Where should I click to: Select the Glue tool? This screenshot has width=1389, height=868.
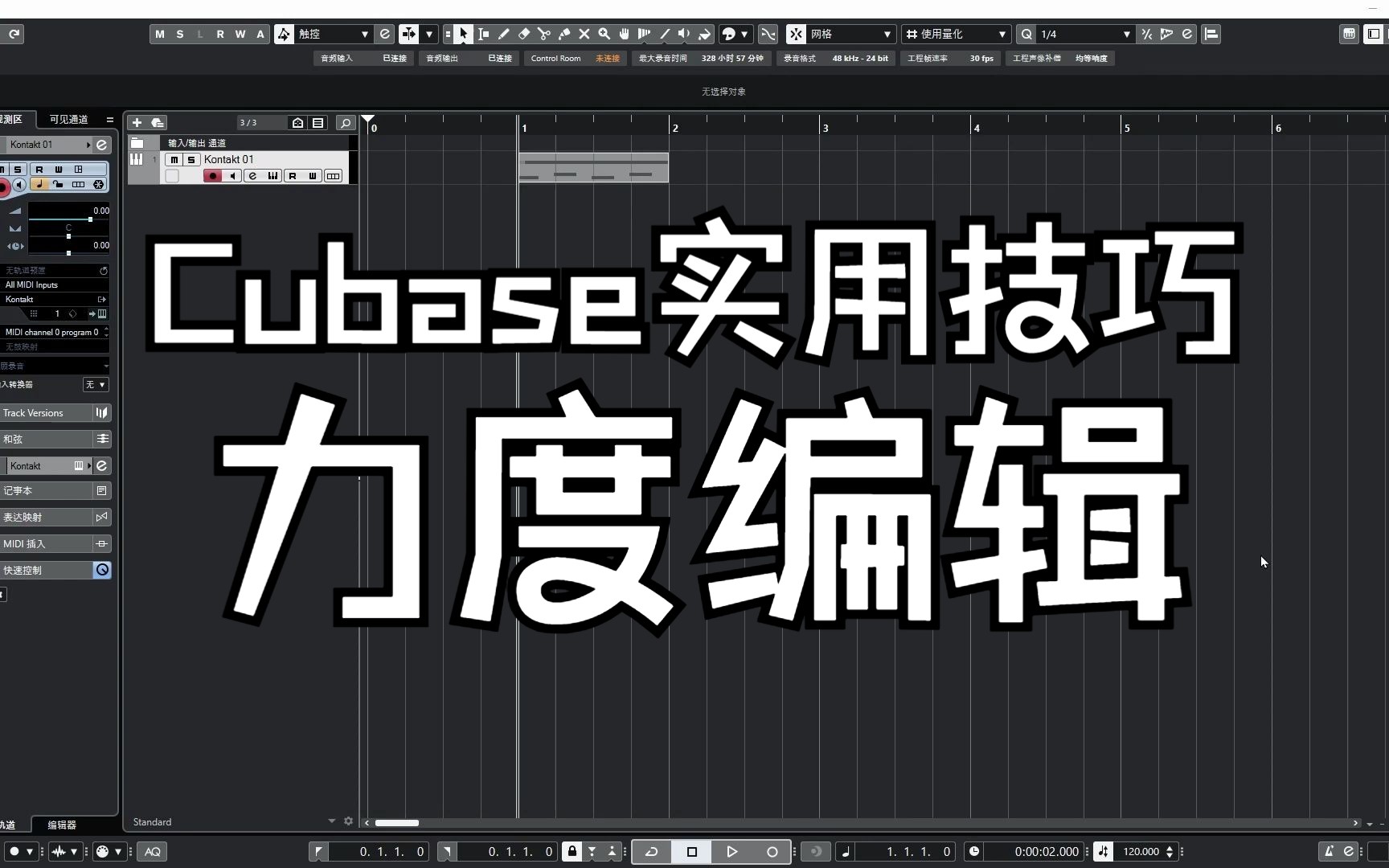[564, 34]
